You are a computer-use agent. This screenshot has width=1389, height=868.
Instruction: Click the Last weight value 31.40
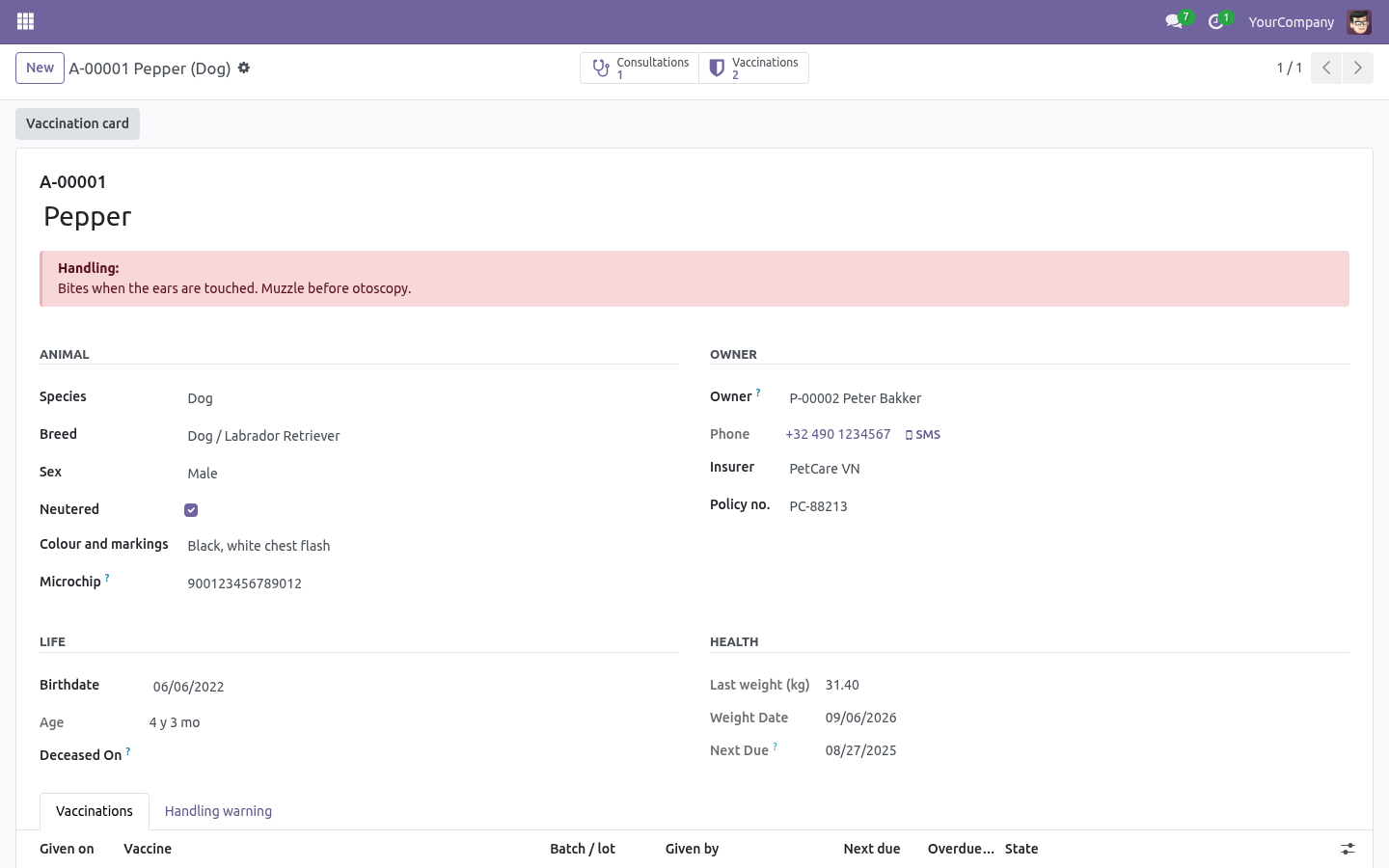coord(842,685)
